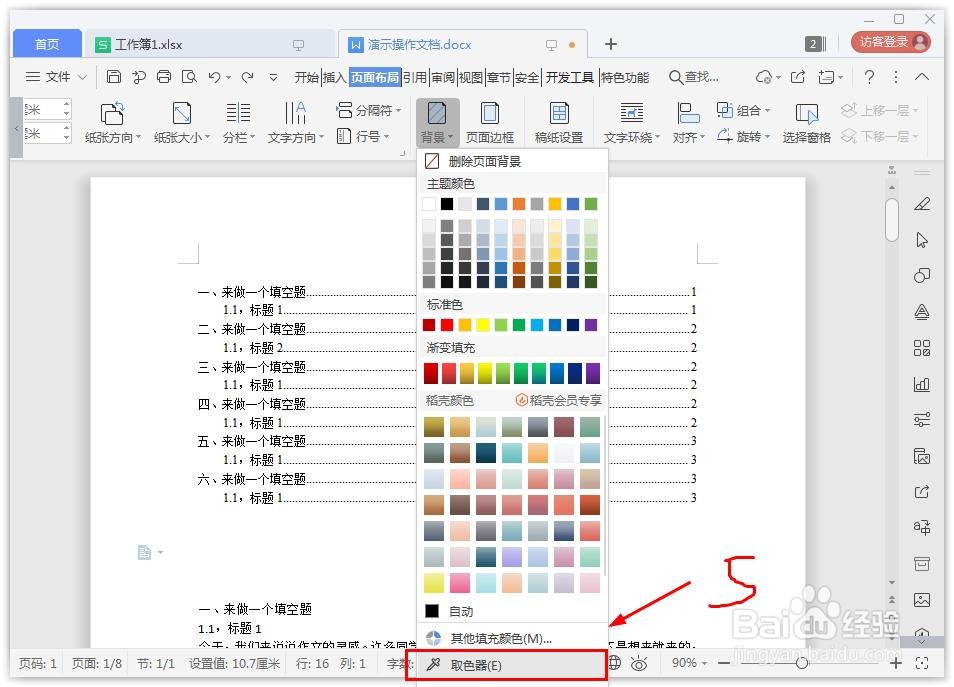Click the zoom slider in status bar

point(802,662)
